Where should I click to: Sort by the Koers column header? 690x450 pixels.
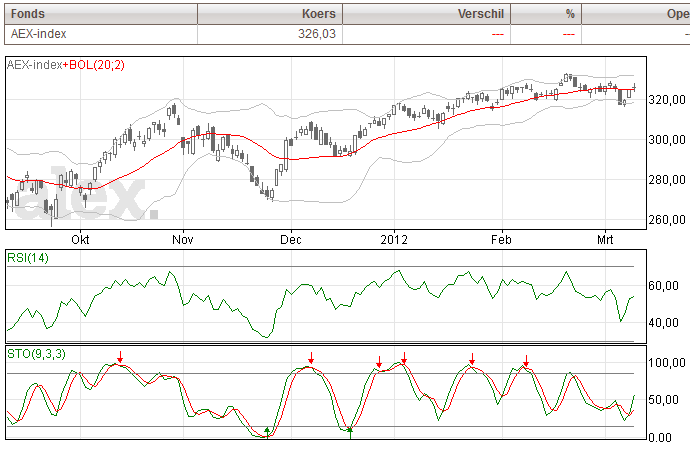tap(270, 14)
